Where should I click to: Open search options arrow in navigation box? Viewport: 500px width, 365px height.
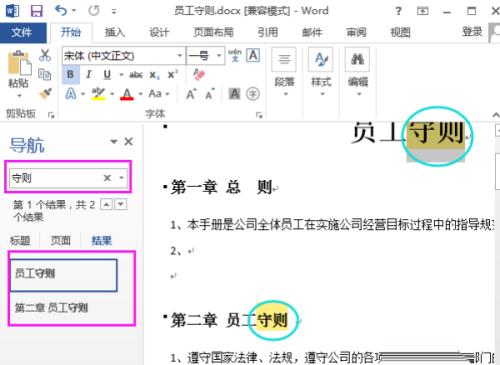tap(122, 178)
